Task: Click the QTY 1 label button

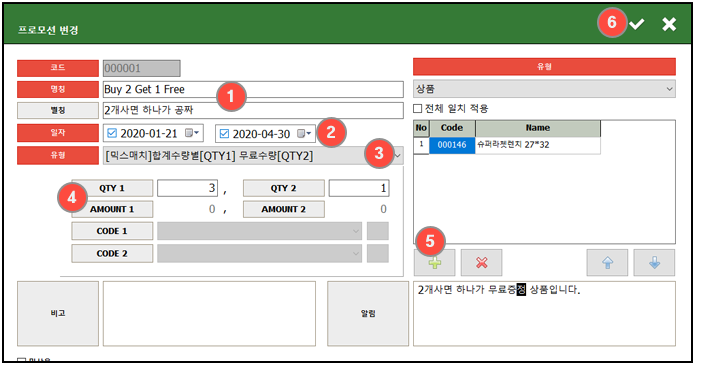Action: pos(112,188)
